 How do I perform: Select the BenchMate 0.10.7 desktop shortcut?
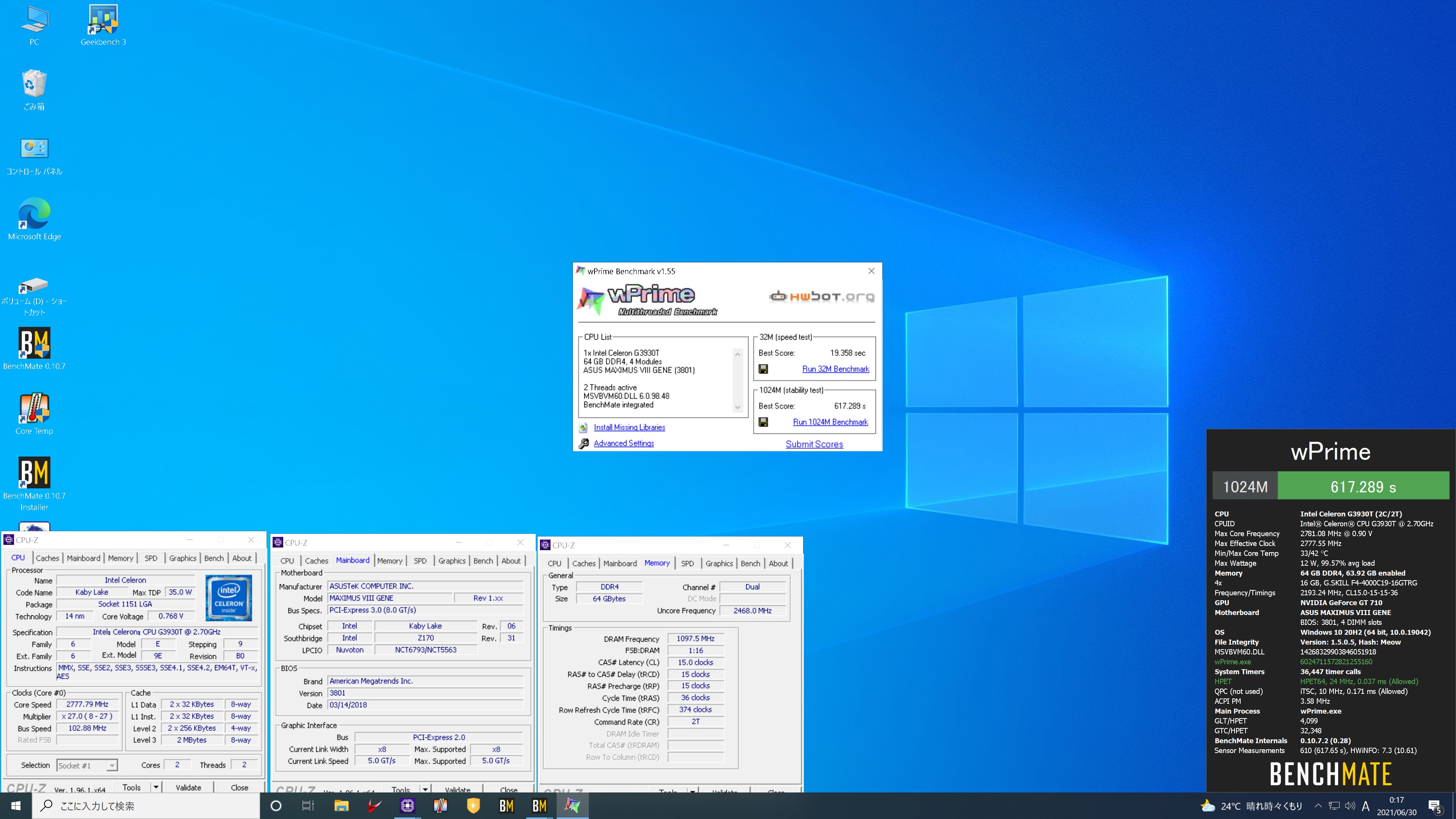tap(34, 349)
